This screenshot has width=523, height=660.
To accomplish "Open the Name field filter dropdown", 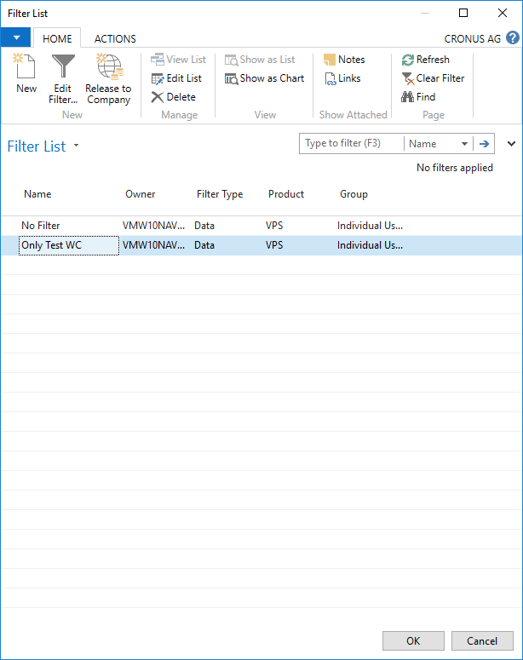I will pos(464,144).
